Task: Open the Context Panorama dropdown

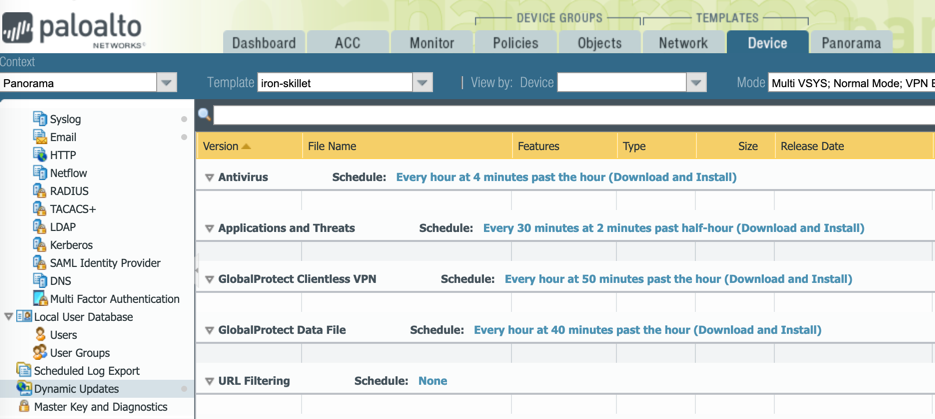Action: point(167,83)
